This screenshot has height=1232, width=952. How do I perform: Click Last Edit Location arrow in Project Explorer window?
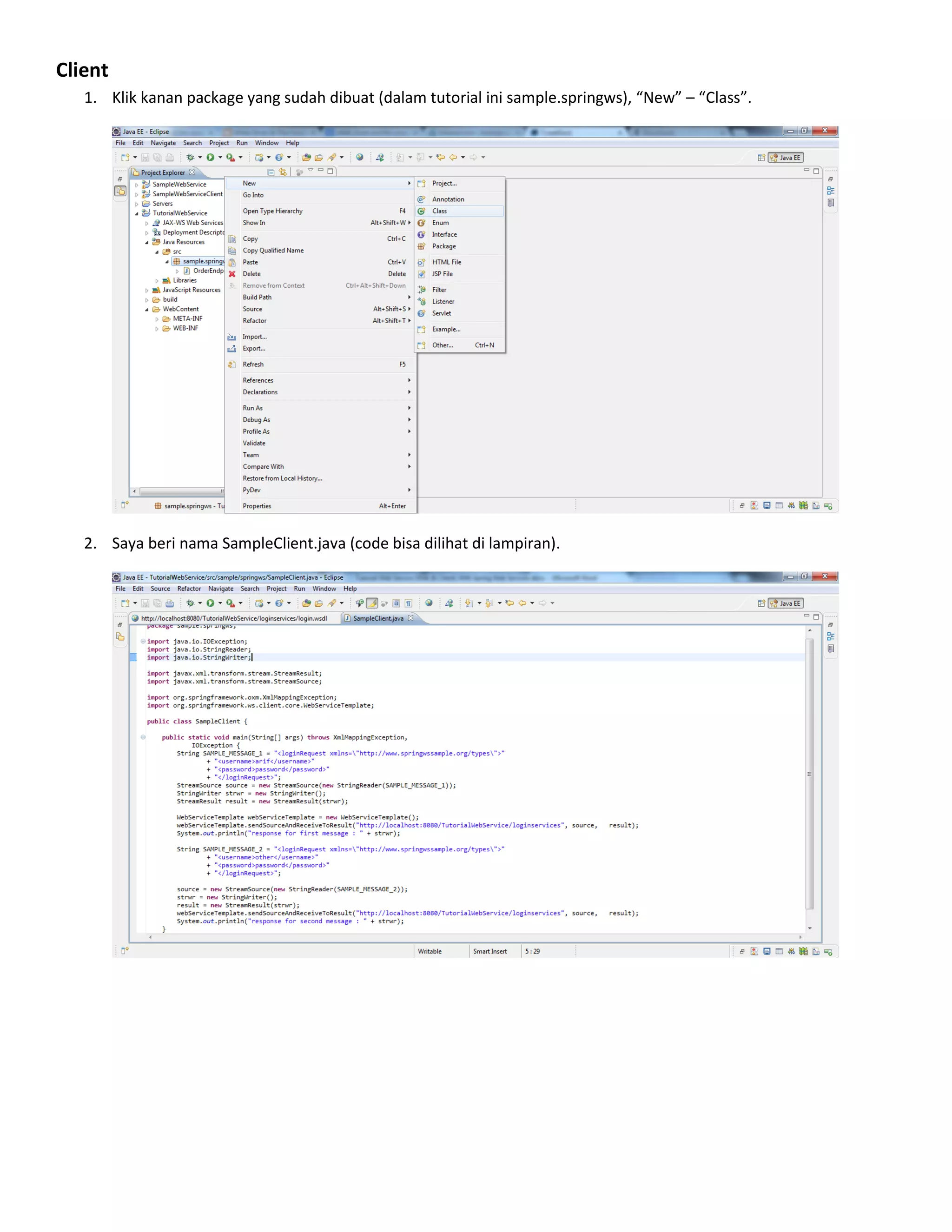[x=441, y=158]
